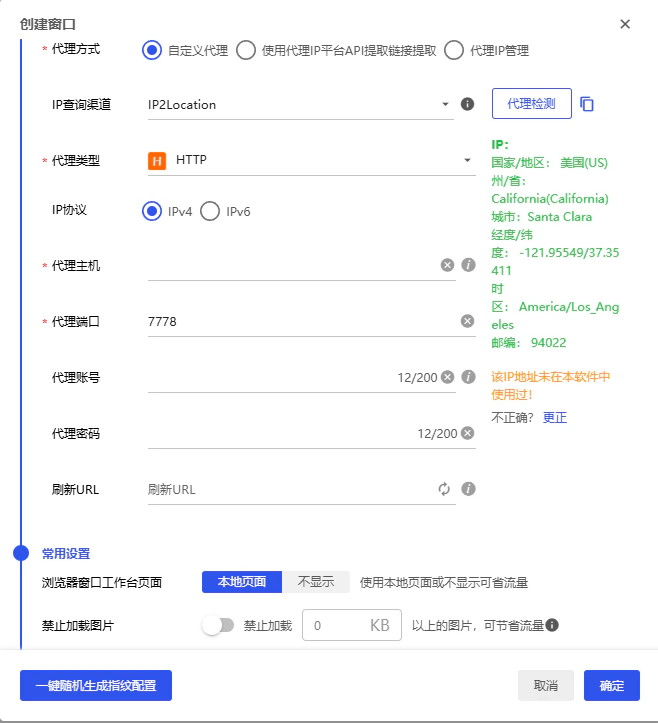Viewport: 658px width, 723px height.
Task: Click the 城市: Santa Clara text
Action: (x=541, y=217)
